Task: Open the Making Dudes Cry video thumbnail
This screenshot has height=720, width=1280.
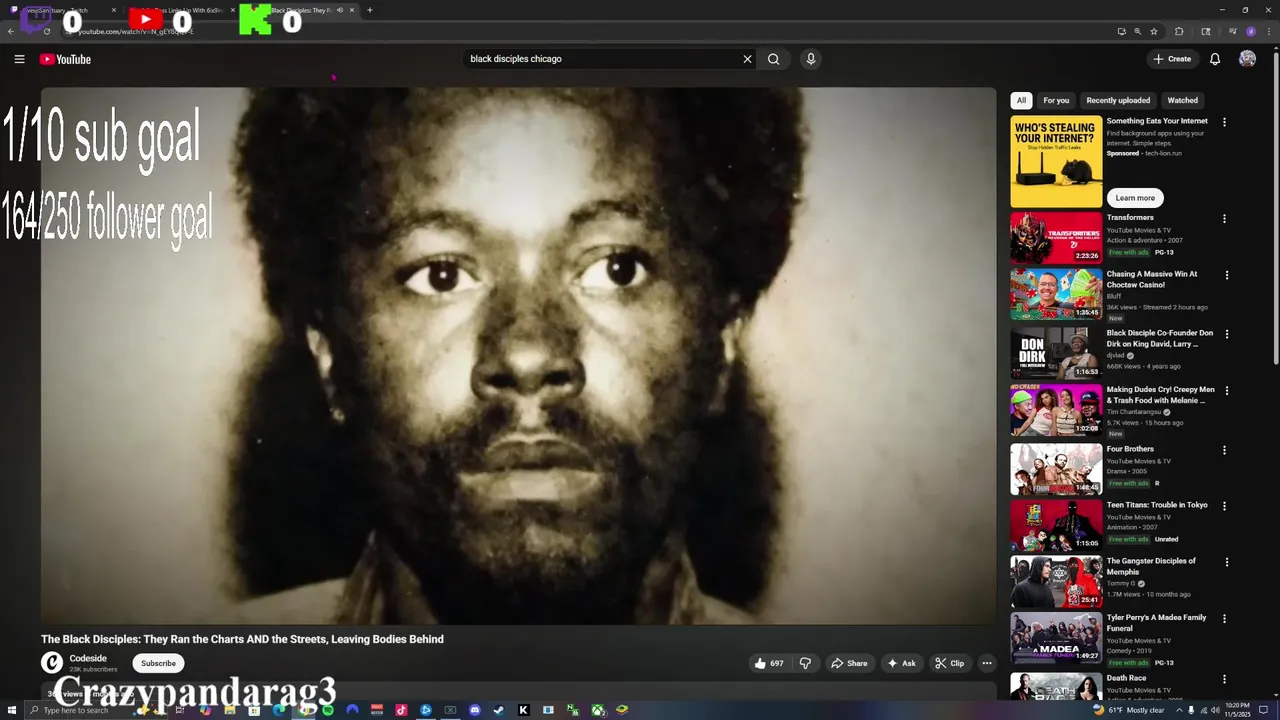Action: pyautogui.click(x=1056, y=410)
